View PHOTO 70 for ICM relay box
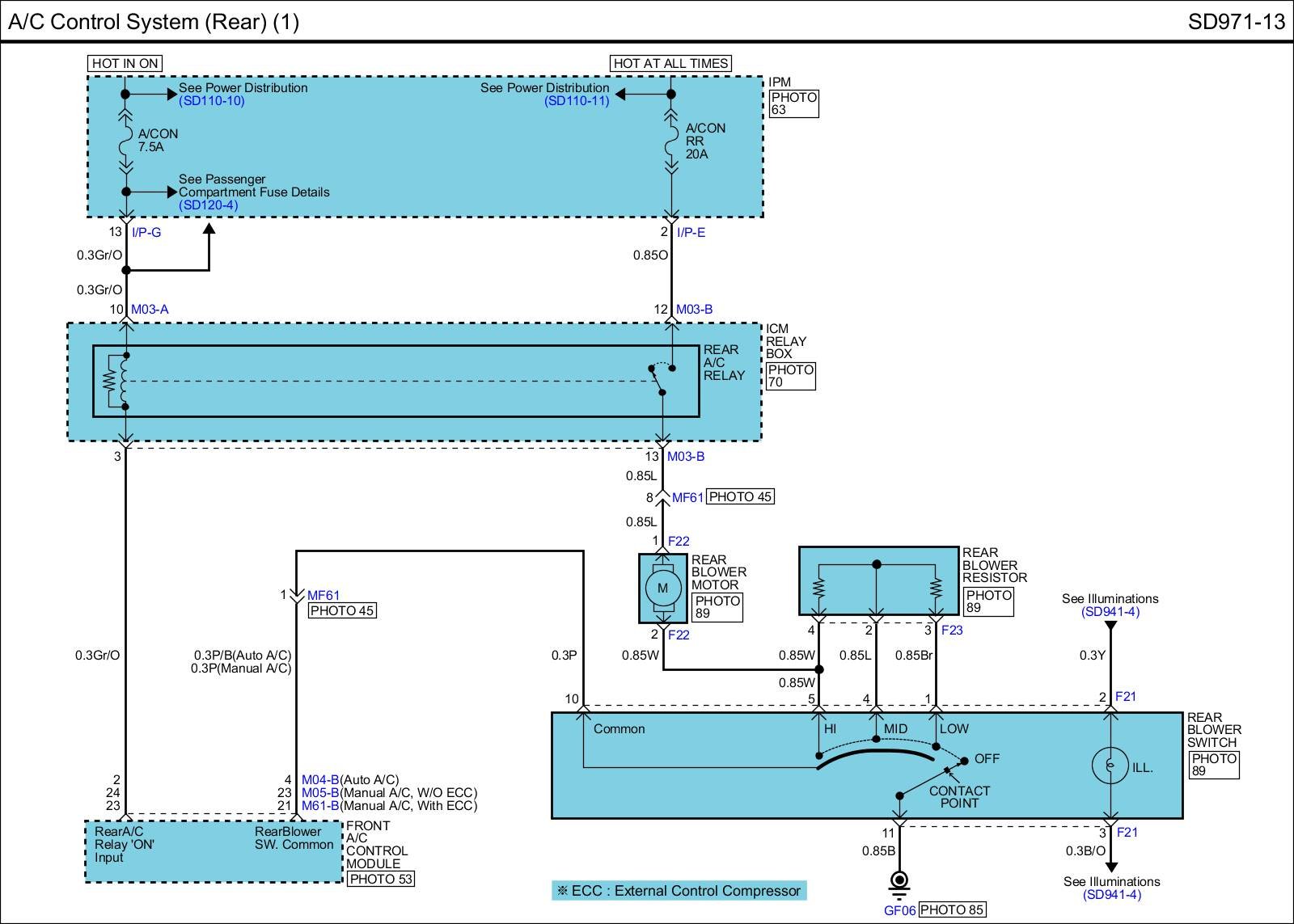This screenshot has width=1294, height=924. coord(790,376)
